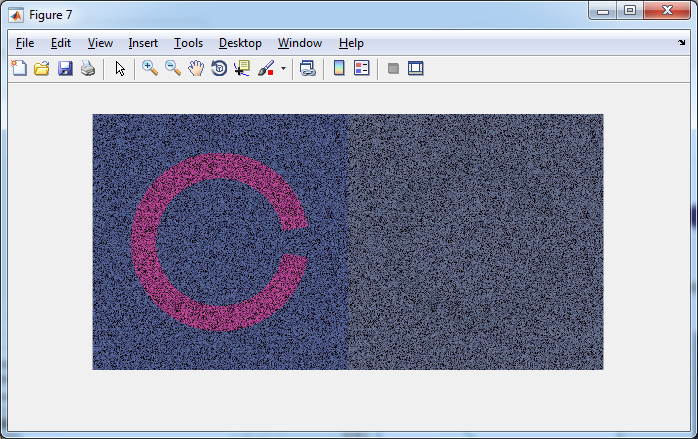Open the File menu

tap(25, 43)
